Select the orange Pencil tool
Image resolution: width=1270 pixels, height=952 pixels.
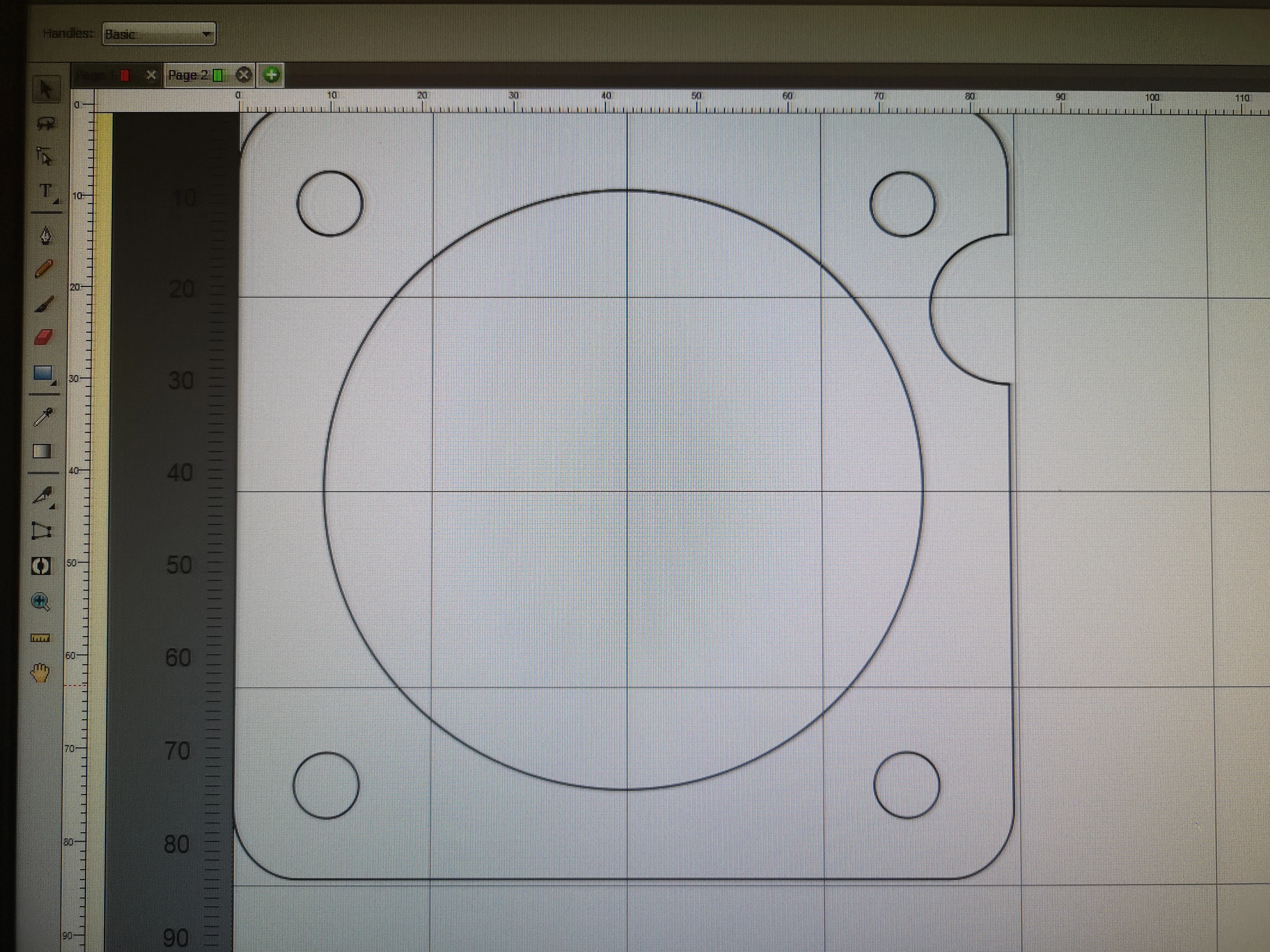coord(44,269)
